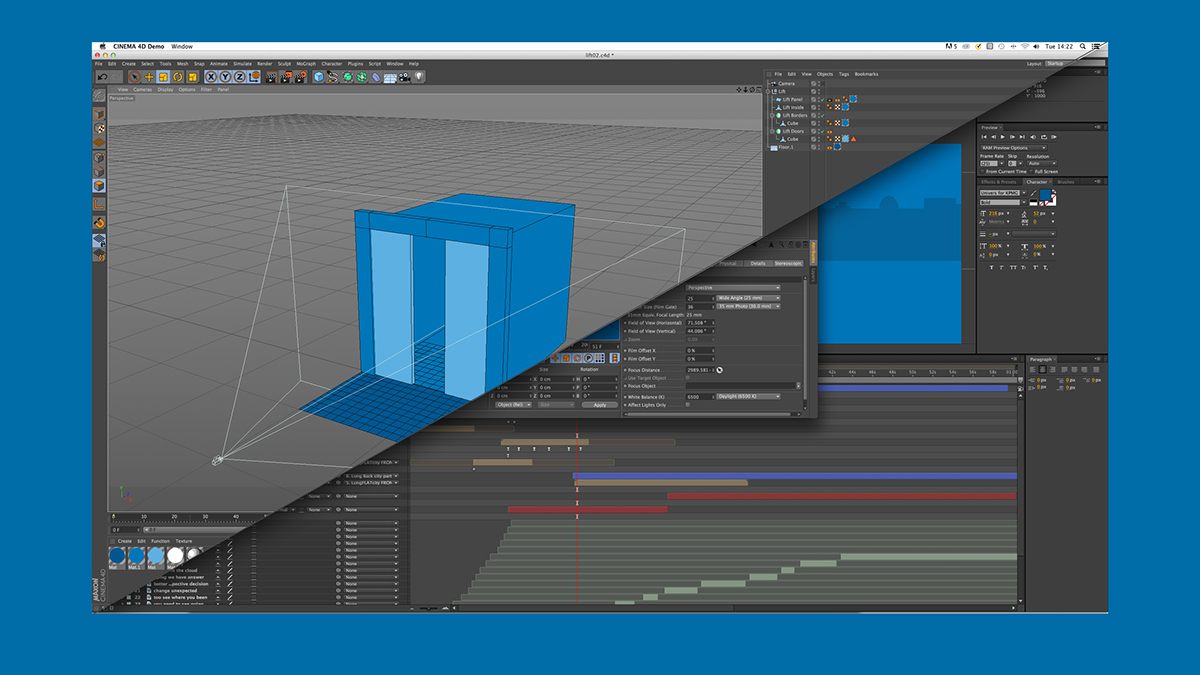The height and width of the screenshot is (675, 1200).
Task: Click the purple Deformer object icon
Action: [376, 77]
